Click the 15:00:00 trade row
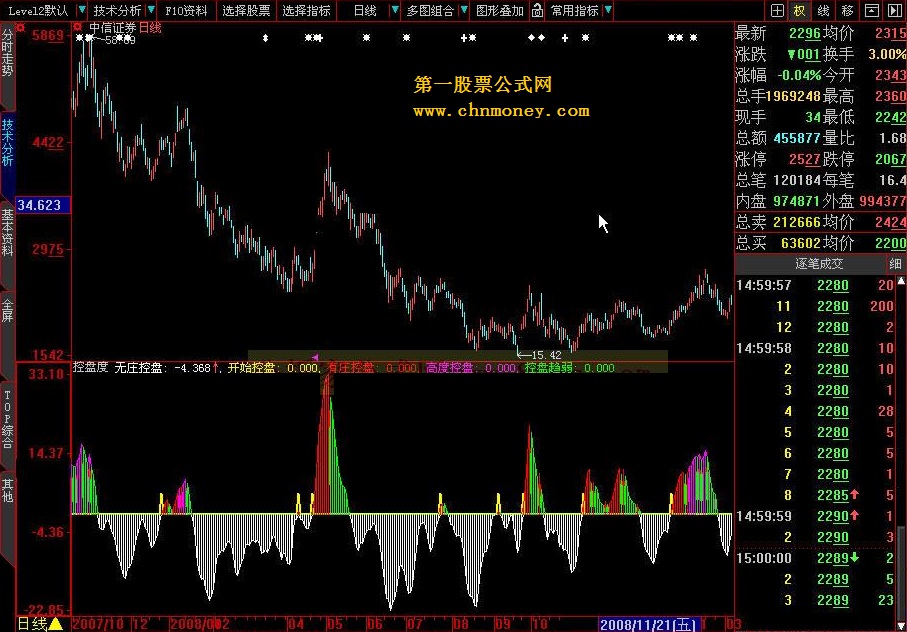Image resolution: width=907 pixels, height=632 pixels. [x=816, y=559]
